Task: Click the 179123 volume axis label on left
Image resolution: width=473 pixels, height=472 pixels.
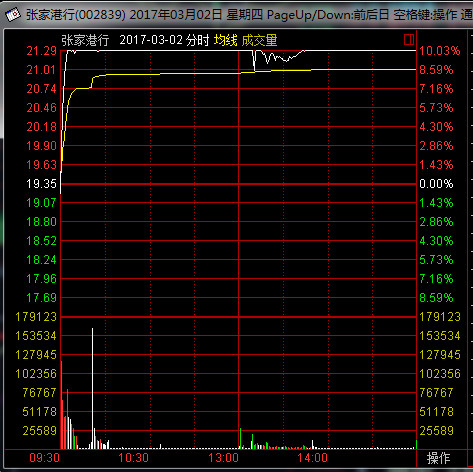Action: (x=36, y=317)
